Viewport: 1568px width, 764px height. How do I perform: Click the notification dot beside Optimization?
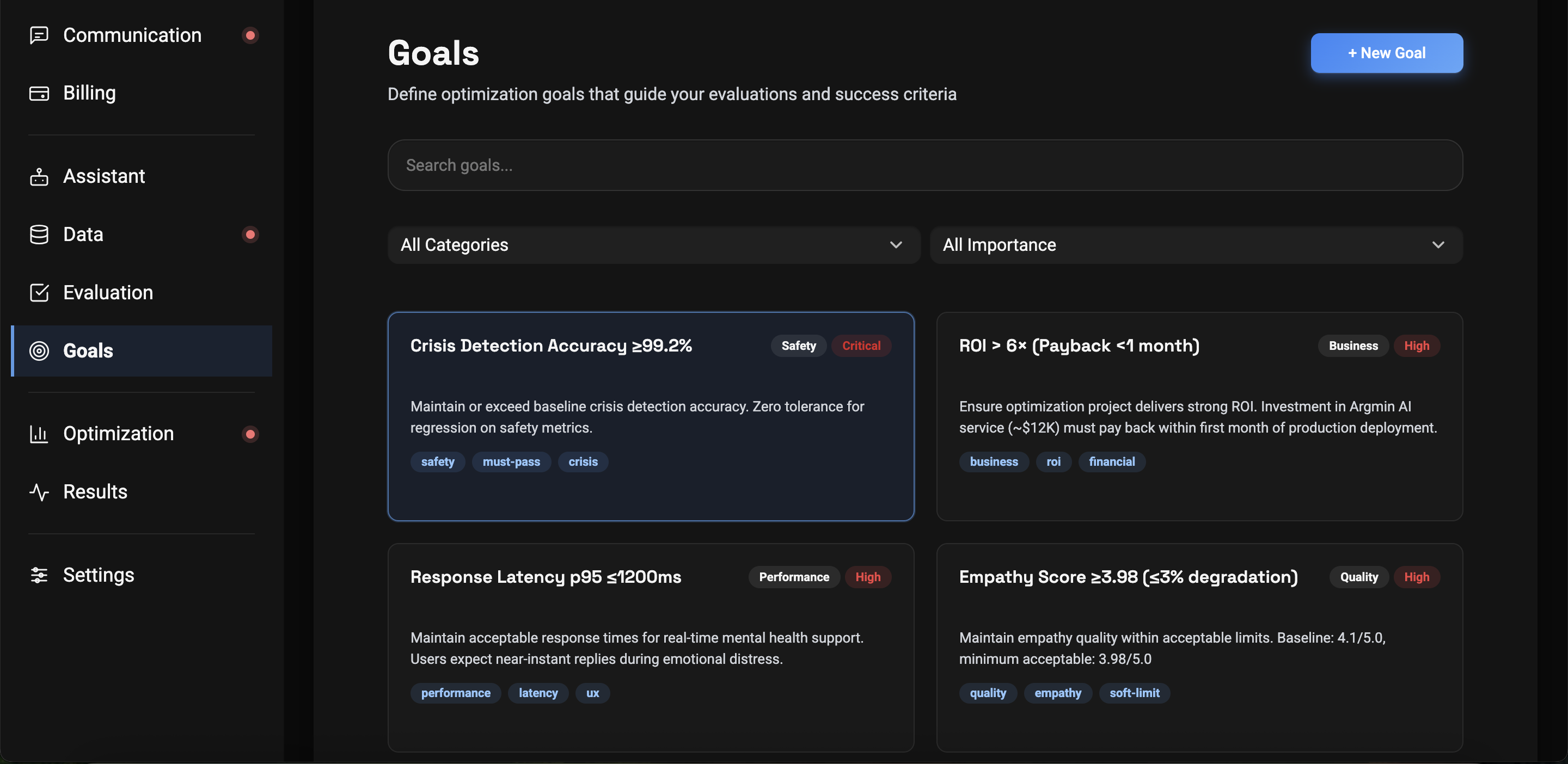point(250,434)
